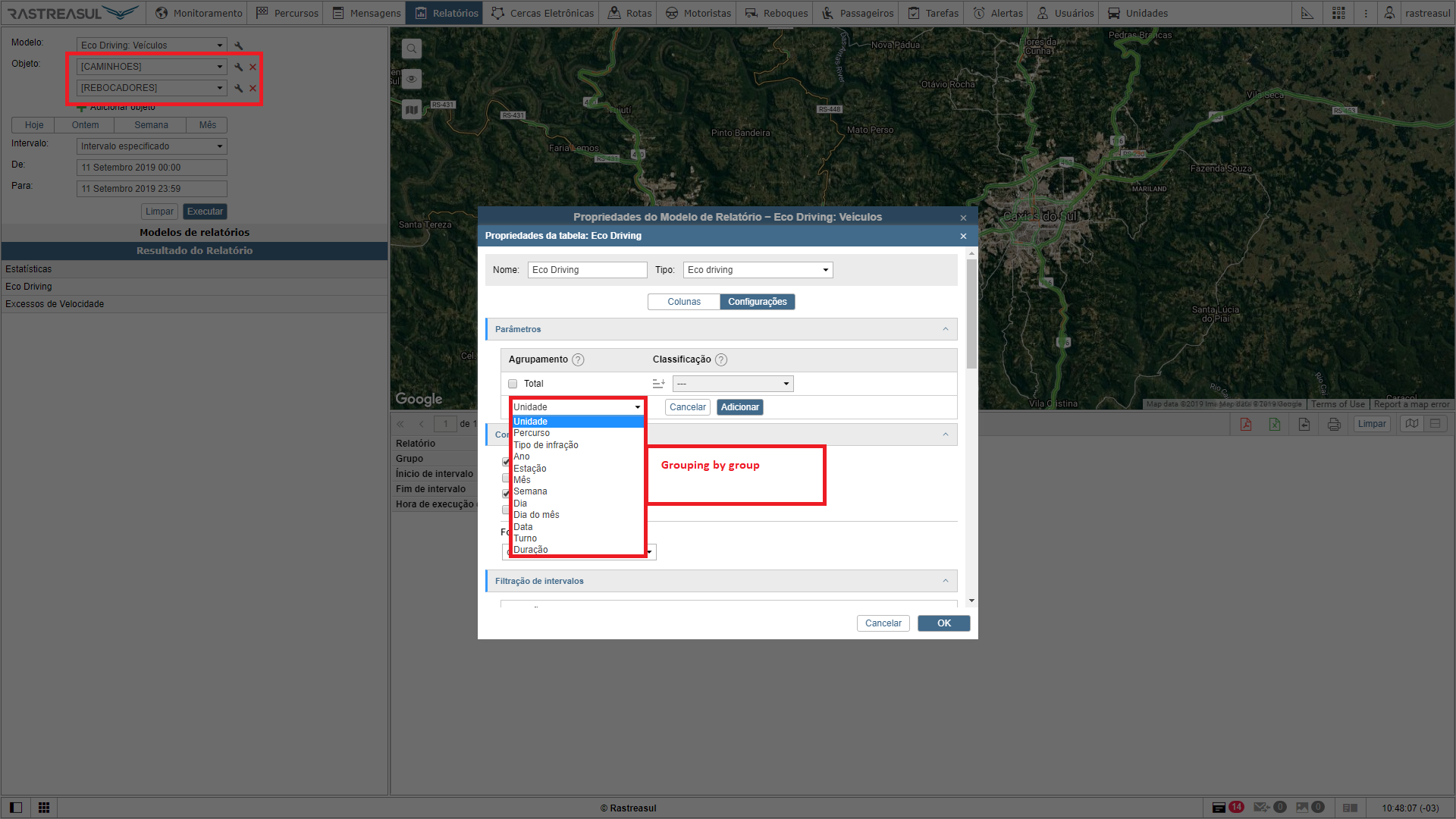Screen dimensions: 1456x819
Task: Click the printer icon
Action: tap(1334, 424)
